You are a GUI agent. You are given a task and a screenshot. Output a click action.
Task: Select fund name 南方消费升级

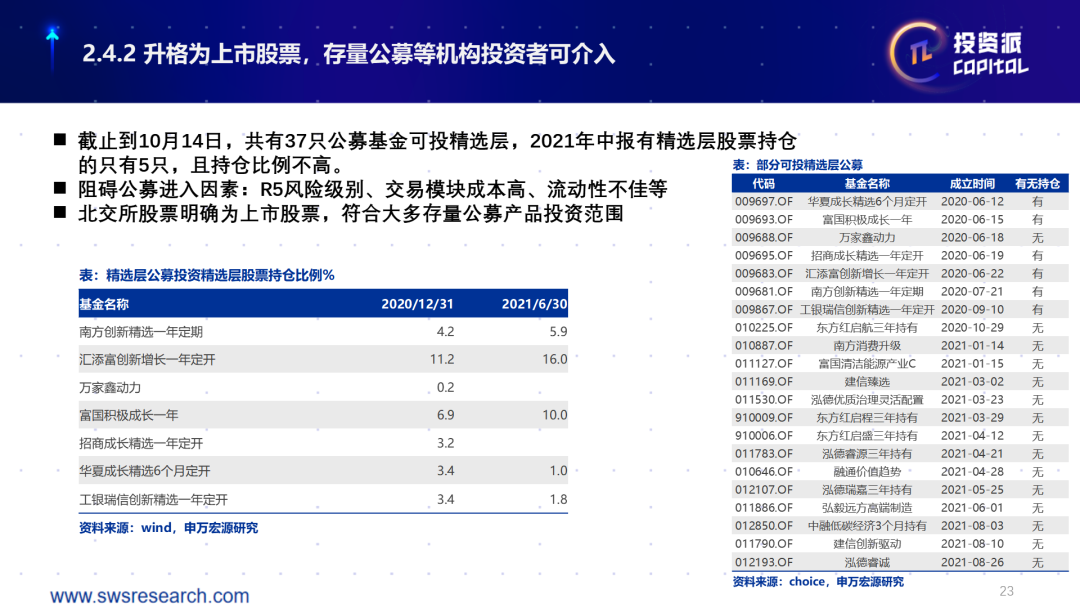click(x=866, y=346)
